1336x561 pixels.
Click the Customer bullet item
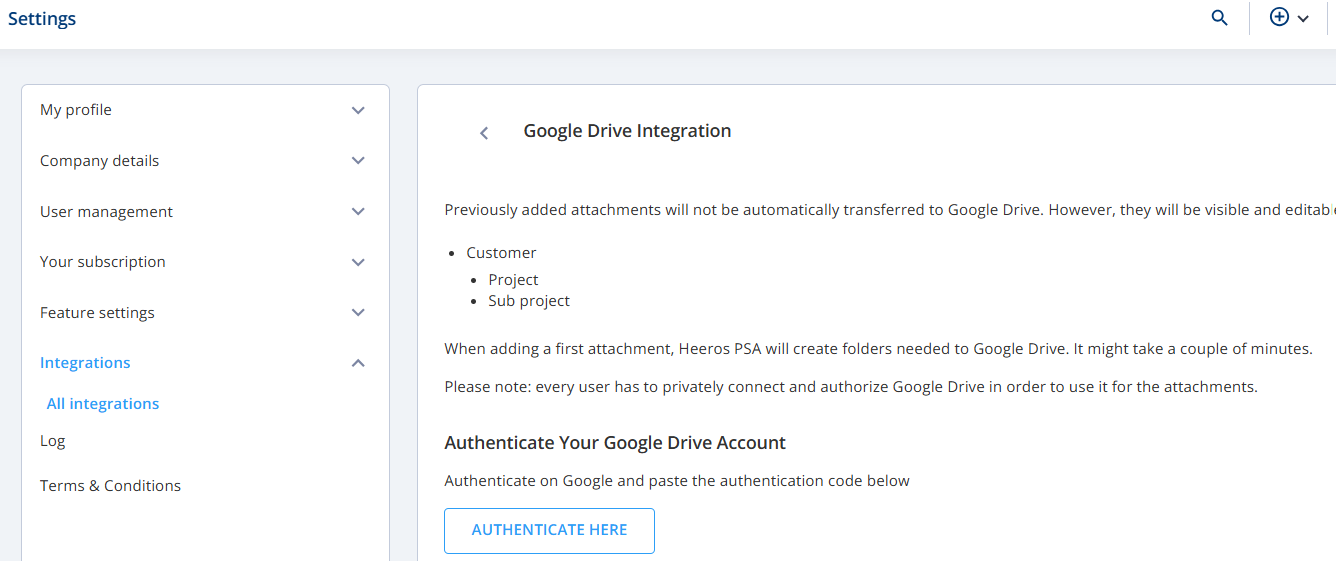coord(501,253)
